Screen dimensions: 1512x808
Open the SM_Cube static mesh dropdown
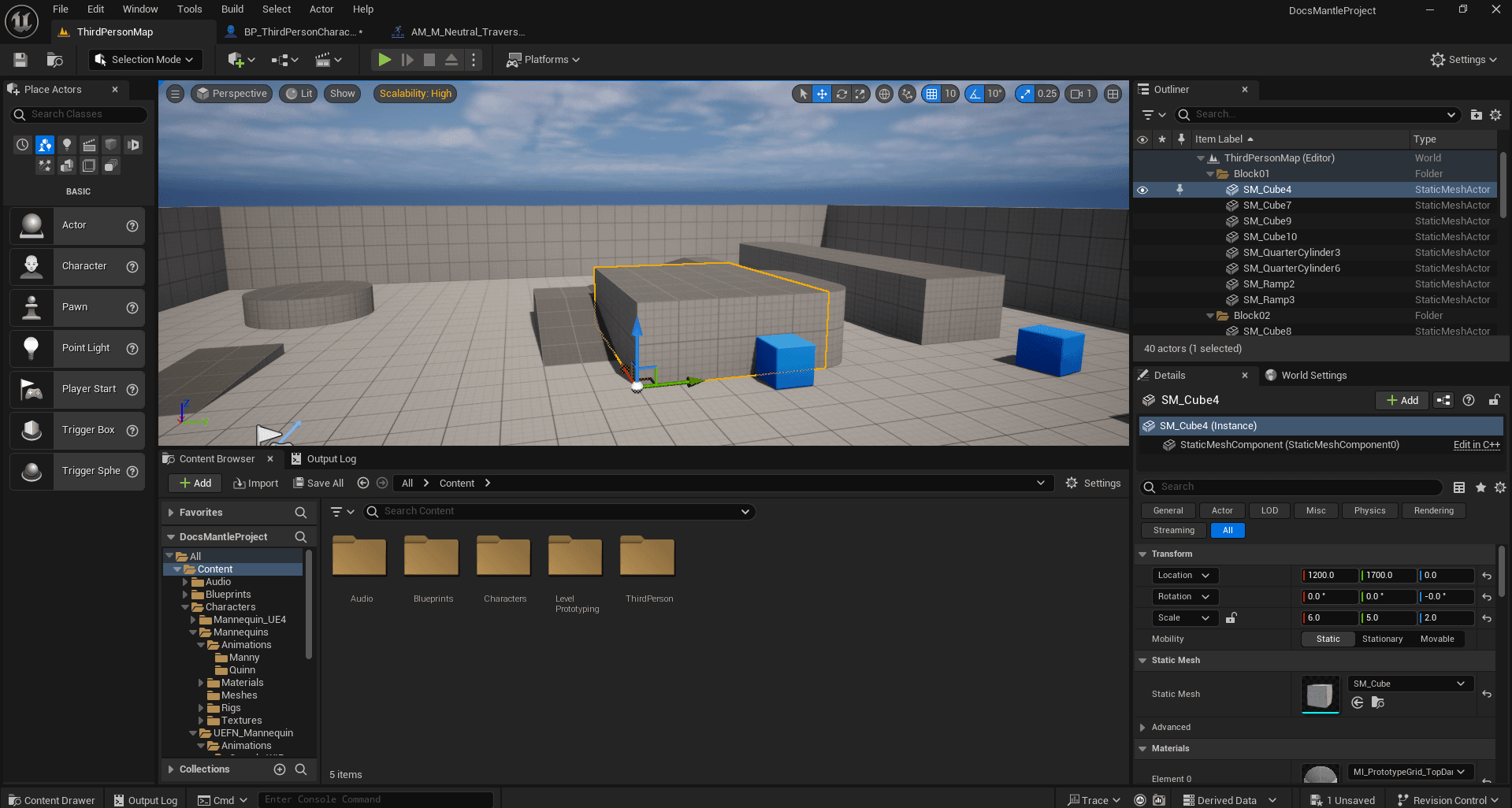(1408, 684)
